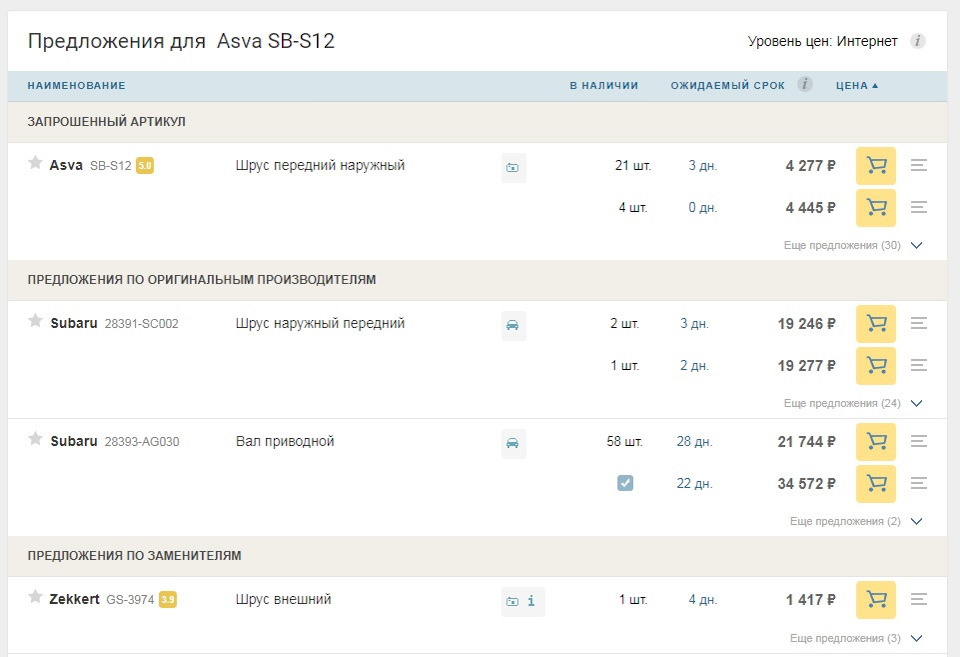Add Subaru 19 246 ₽ offer to cart
This screenshot has width=960, height=657.
click(876, 324)
